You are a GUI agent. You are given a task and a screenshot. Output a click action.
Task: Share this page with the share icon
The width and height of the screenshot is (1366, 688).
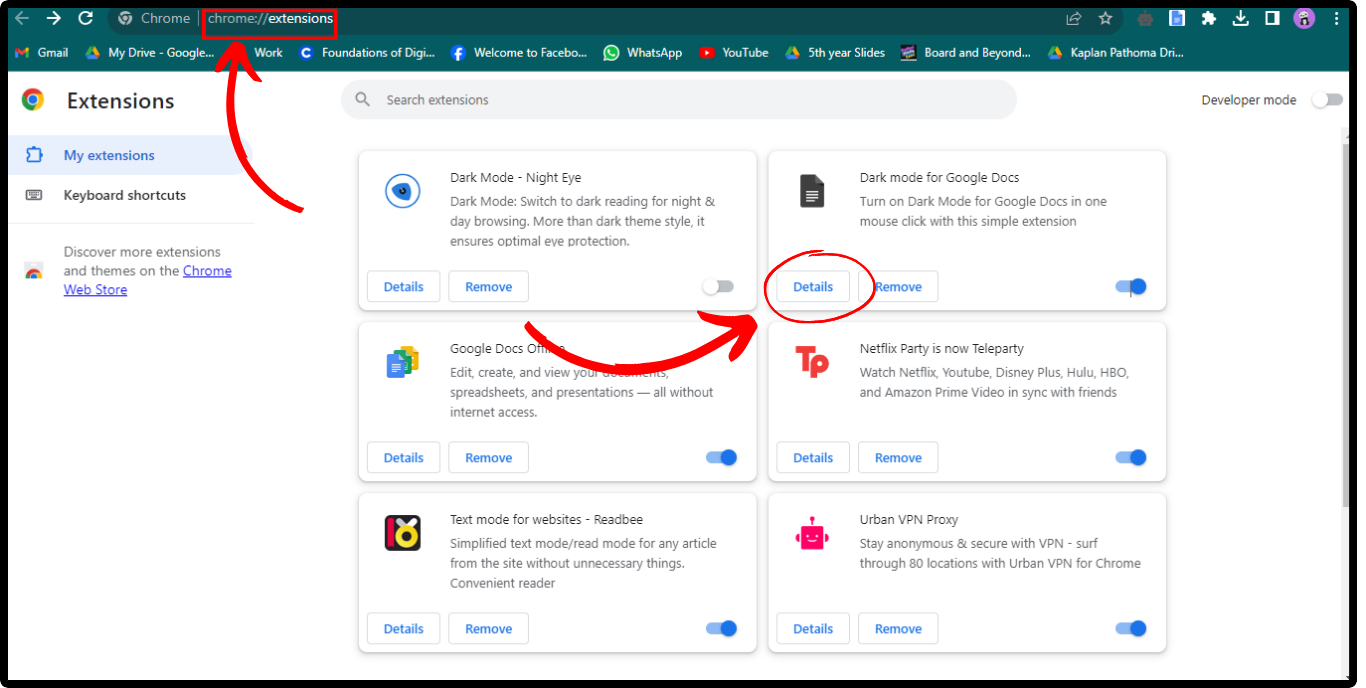tap(1074, 18)
